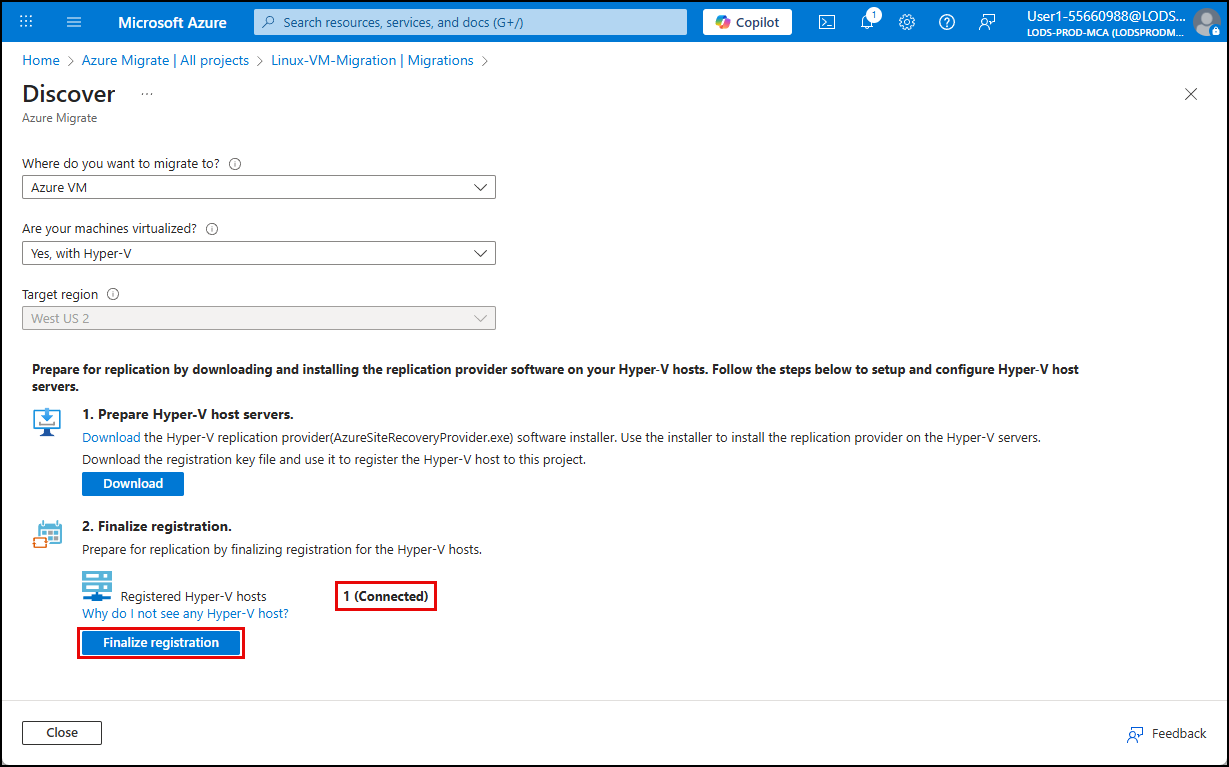This screenshot has width=1229, height=767.
Task: Click the Finalize registration button
Action: [161, 643]
